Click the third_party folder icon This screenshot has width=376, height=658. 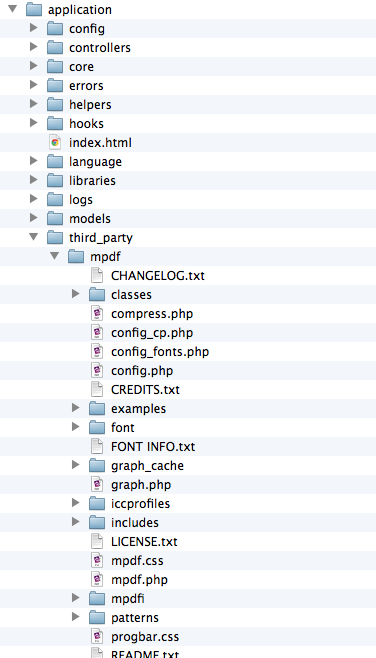point(55,238)
